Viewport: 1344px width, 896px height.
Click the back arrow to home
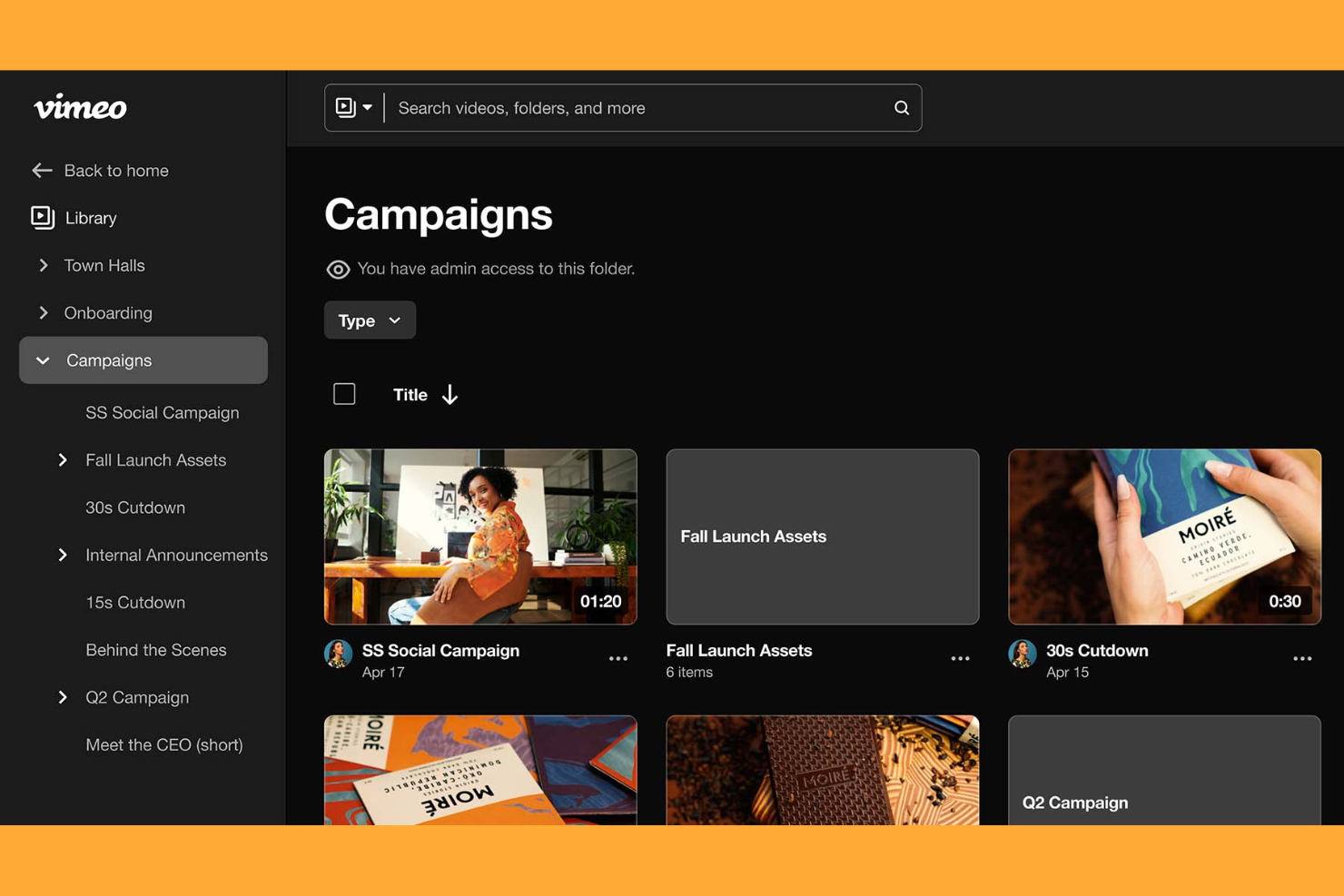[42, 171]
